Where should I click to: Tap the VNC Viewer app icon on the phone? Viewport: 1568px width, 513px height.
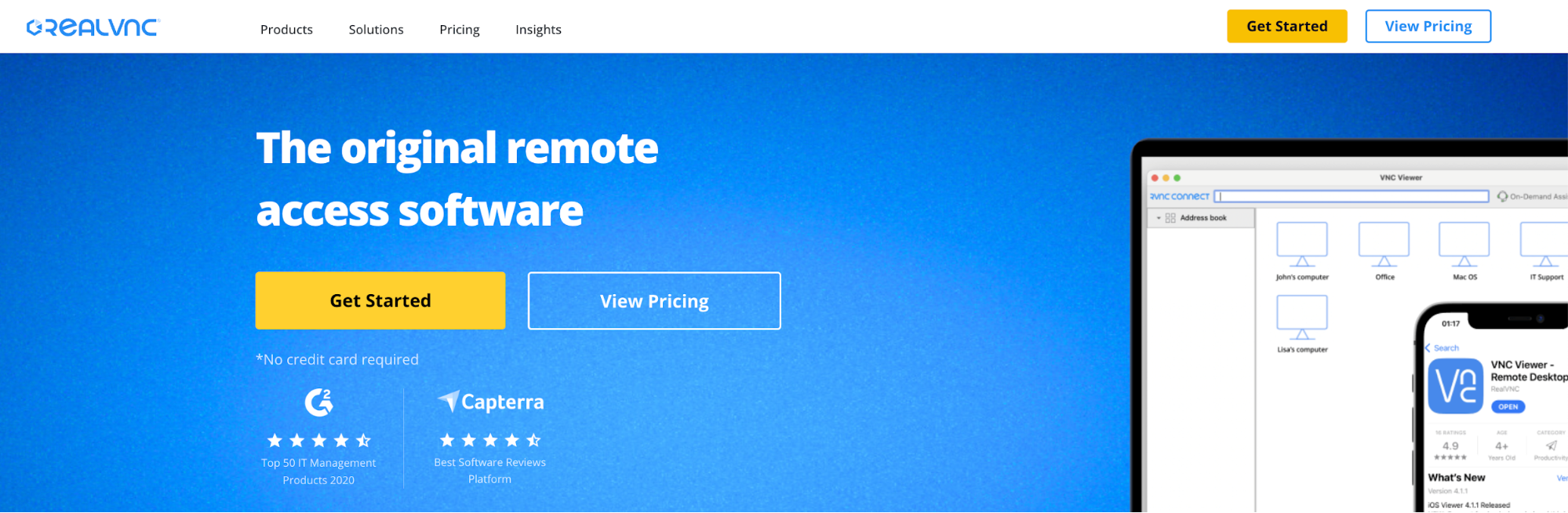[1456, 386]
